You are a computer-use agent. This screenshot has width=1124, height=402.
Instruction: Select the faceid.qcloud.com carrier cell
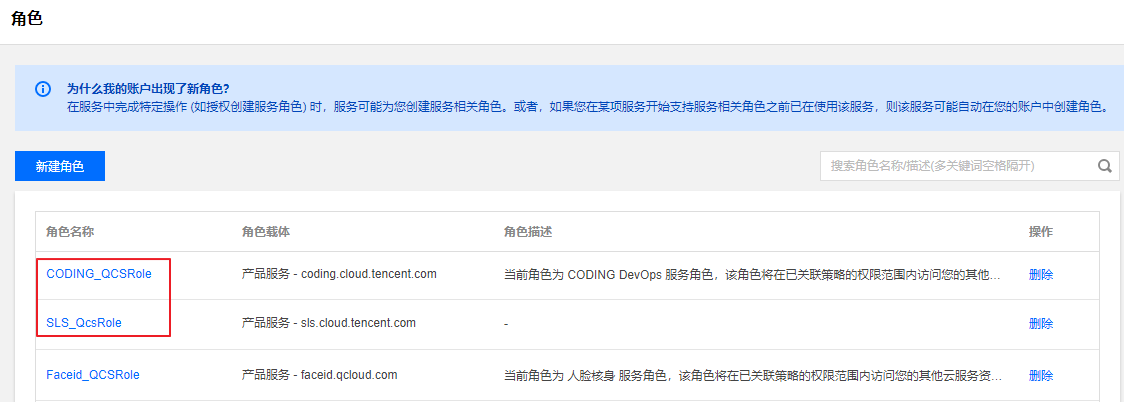[x=320, y=375]
